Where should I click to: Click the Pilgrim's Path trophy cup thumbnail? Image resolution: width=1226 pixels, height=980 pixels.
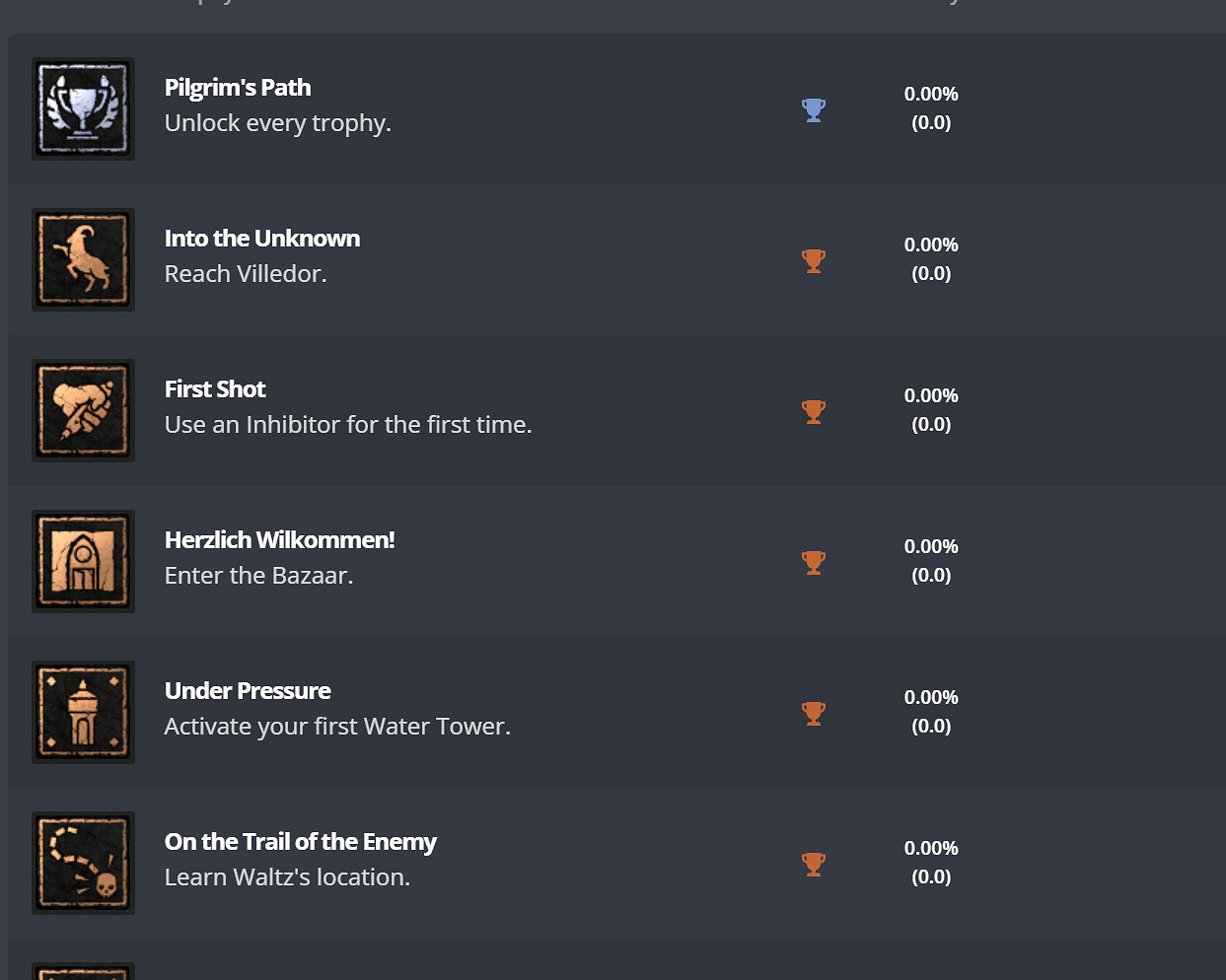tap(83, 108)
